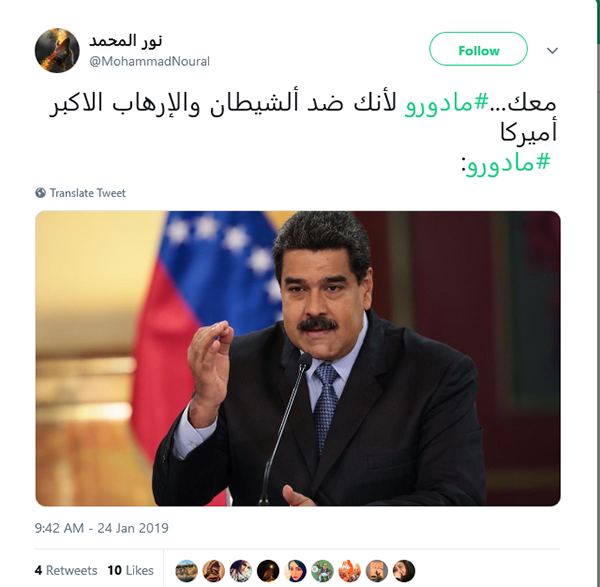The height and width of the screenshot is (587, 600).
Task: Open the author's profile avatar
Action: pyautogui.click(x=57, y=51)
